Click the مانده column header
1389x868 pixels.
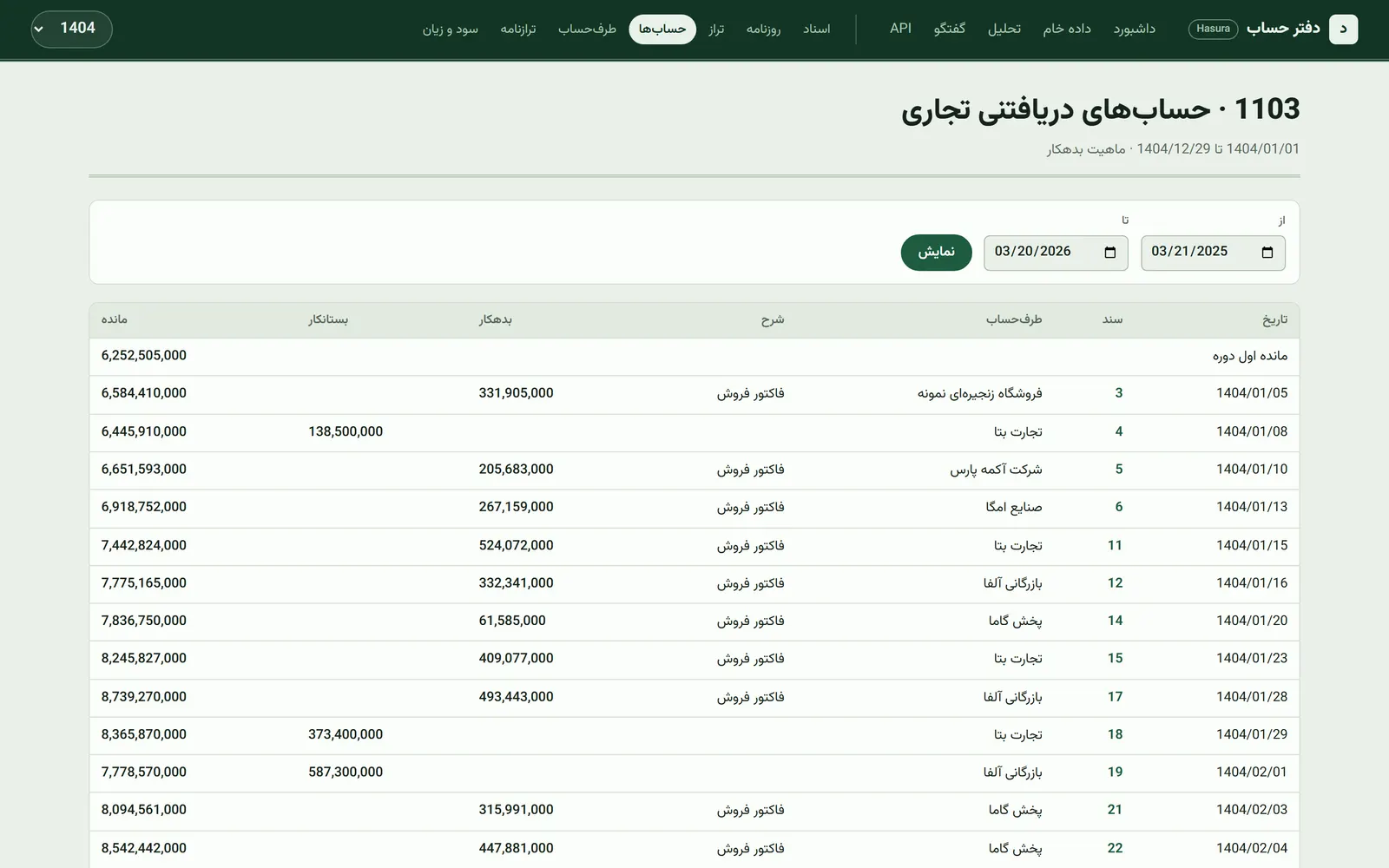pos(114,319)
